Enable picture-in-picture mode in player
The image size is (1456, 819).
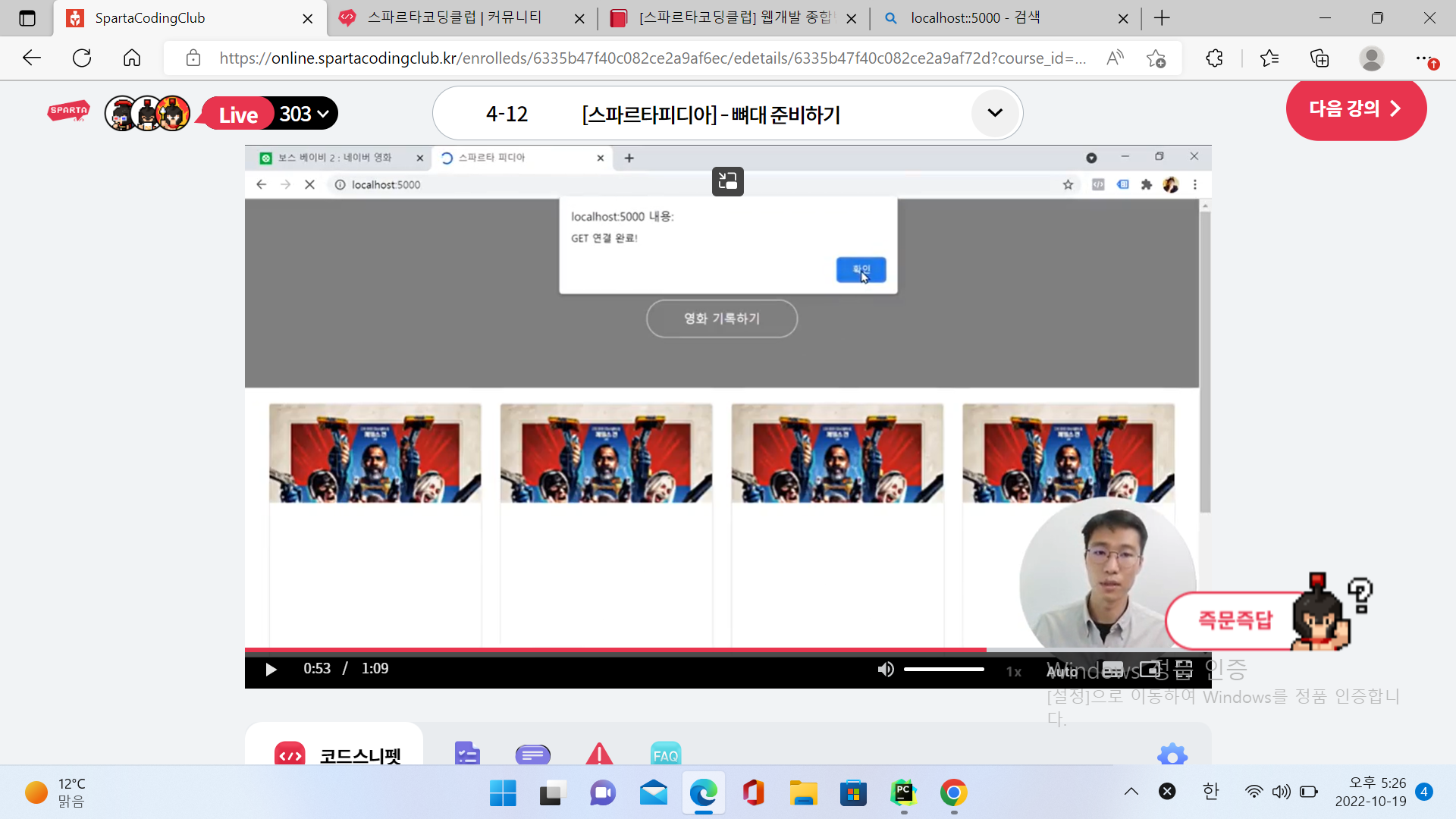pyautogui.click(x=1150, y=670)
